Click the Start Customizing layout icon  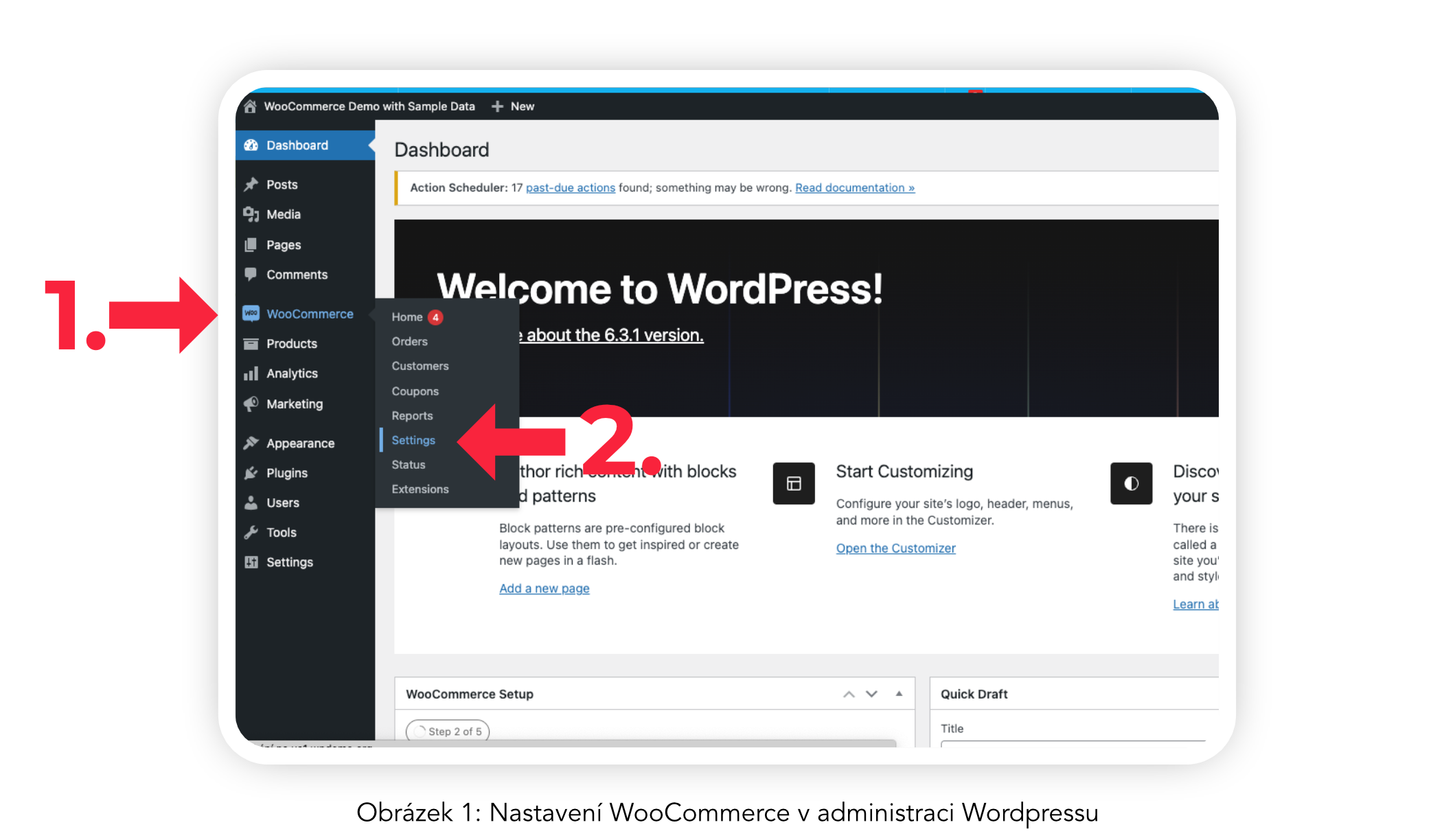click(x=794, y=484)
